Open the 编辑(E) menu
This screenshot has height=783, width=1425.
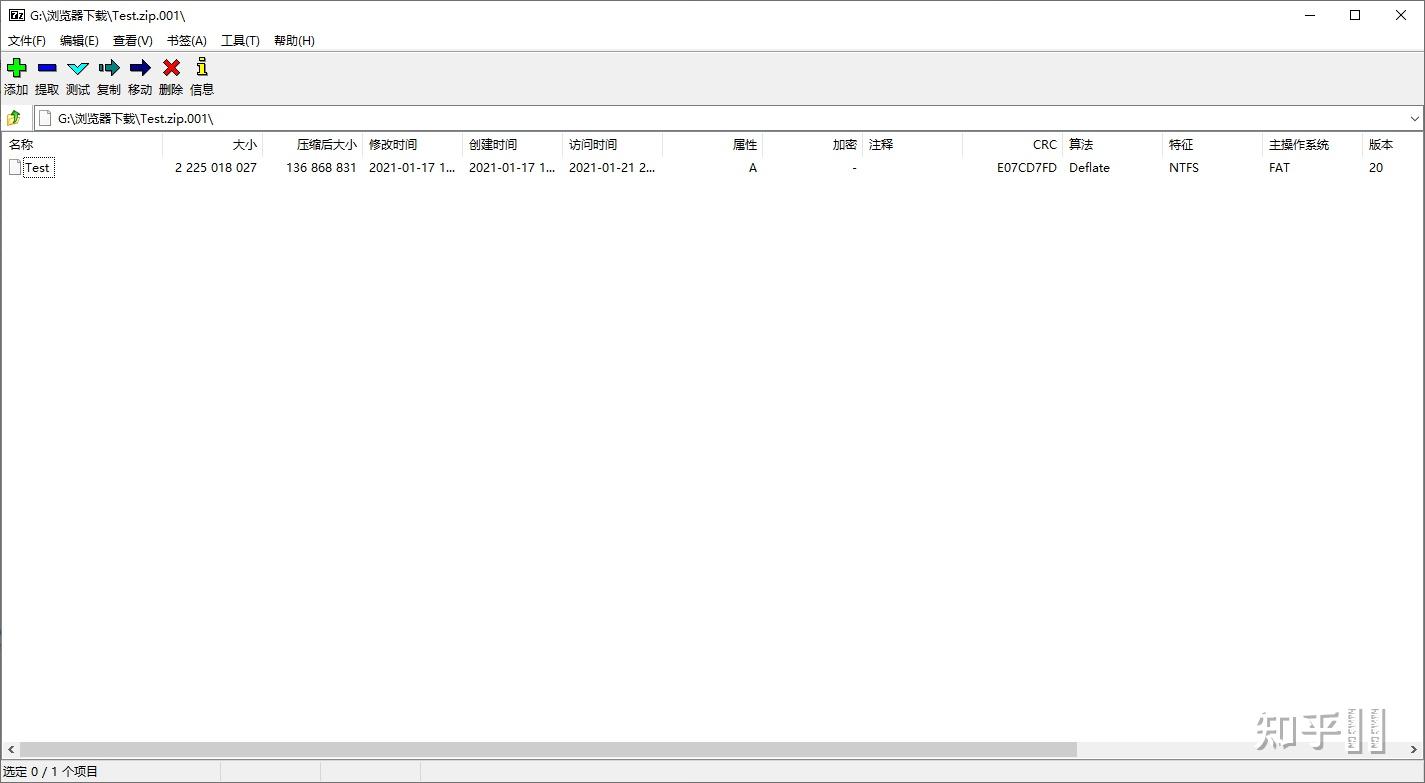(x=79, y=41)
